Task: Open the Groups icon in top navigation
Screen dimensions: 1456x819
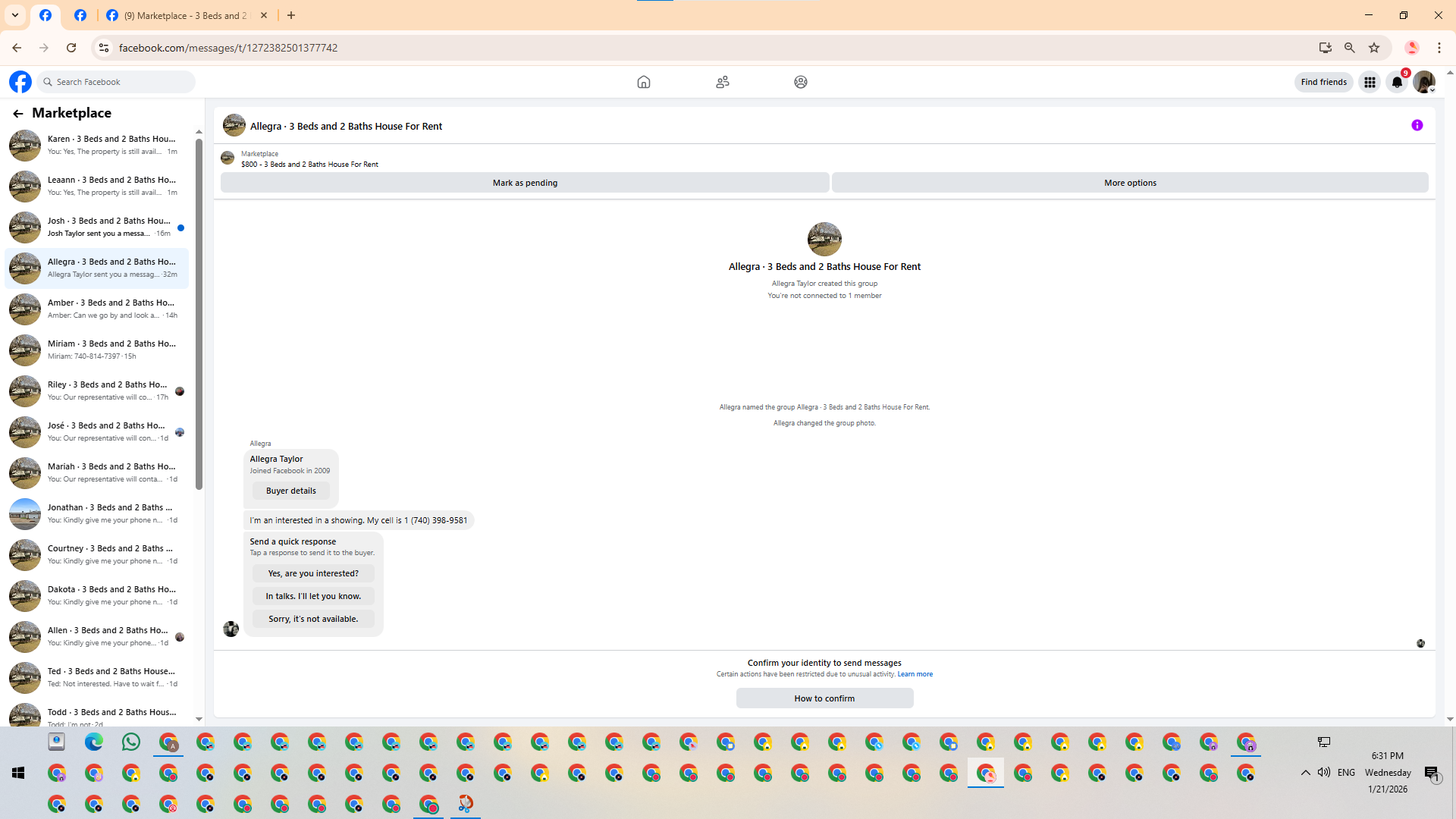Action: click(x=800, y=82)
